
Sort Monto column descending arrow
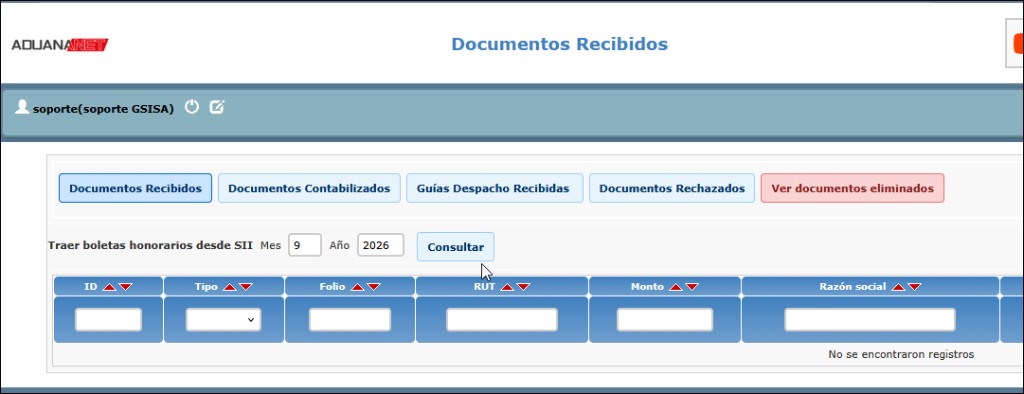pyautogui.click(x=692, y=287)
